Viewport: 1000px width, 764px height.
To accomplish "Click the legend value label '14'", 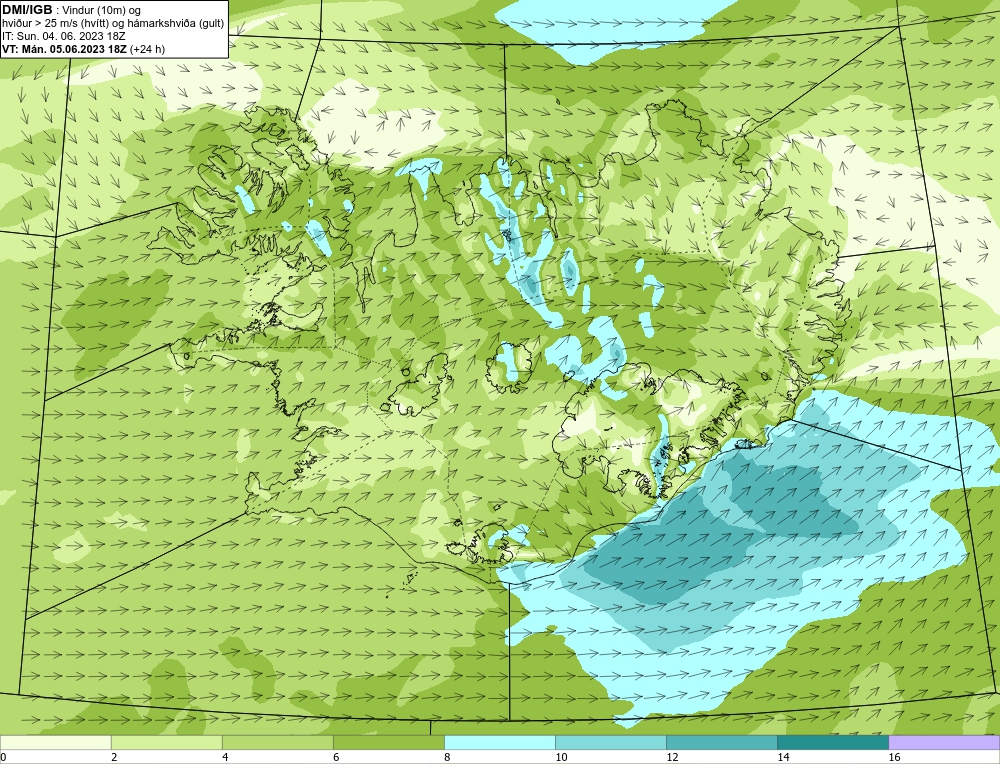I will pos(783,757).
